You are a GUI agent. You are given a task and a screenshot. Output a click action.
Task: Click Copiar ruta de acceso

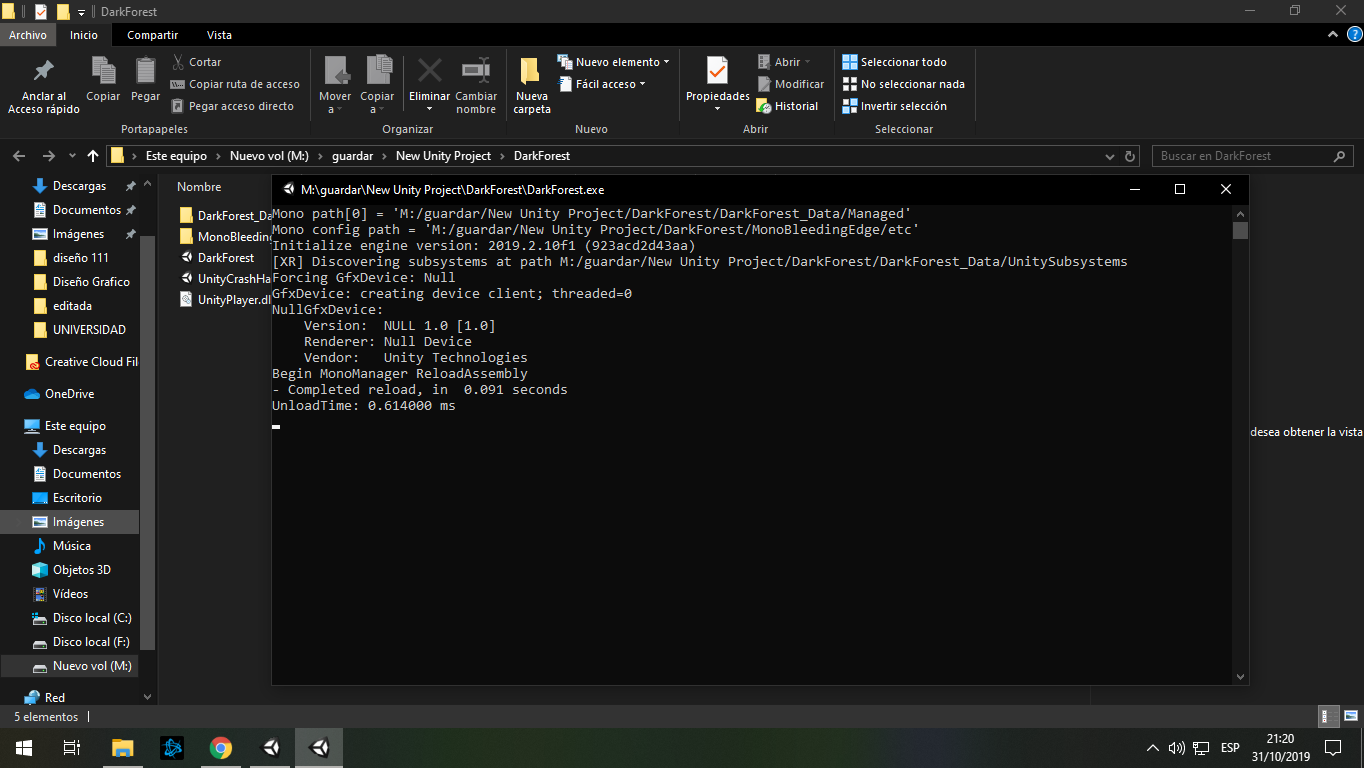235,84
